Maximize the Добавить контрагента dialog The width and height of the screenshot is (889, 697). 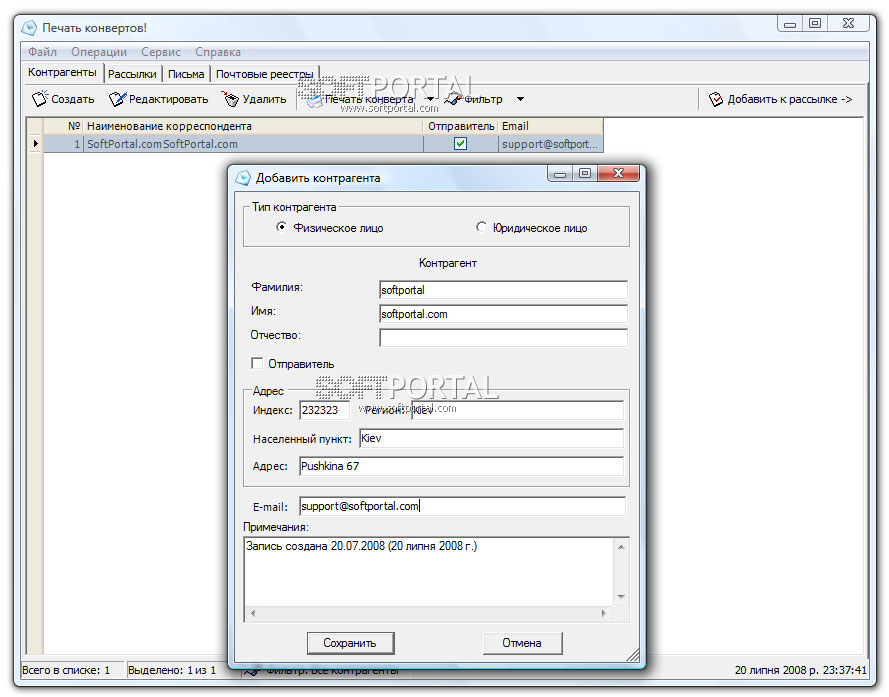tap(585, 173)
